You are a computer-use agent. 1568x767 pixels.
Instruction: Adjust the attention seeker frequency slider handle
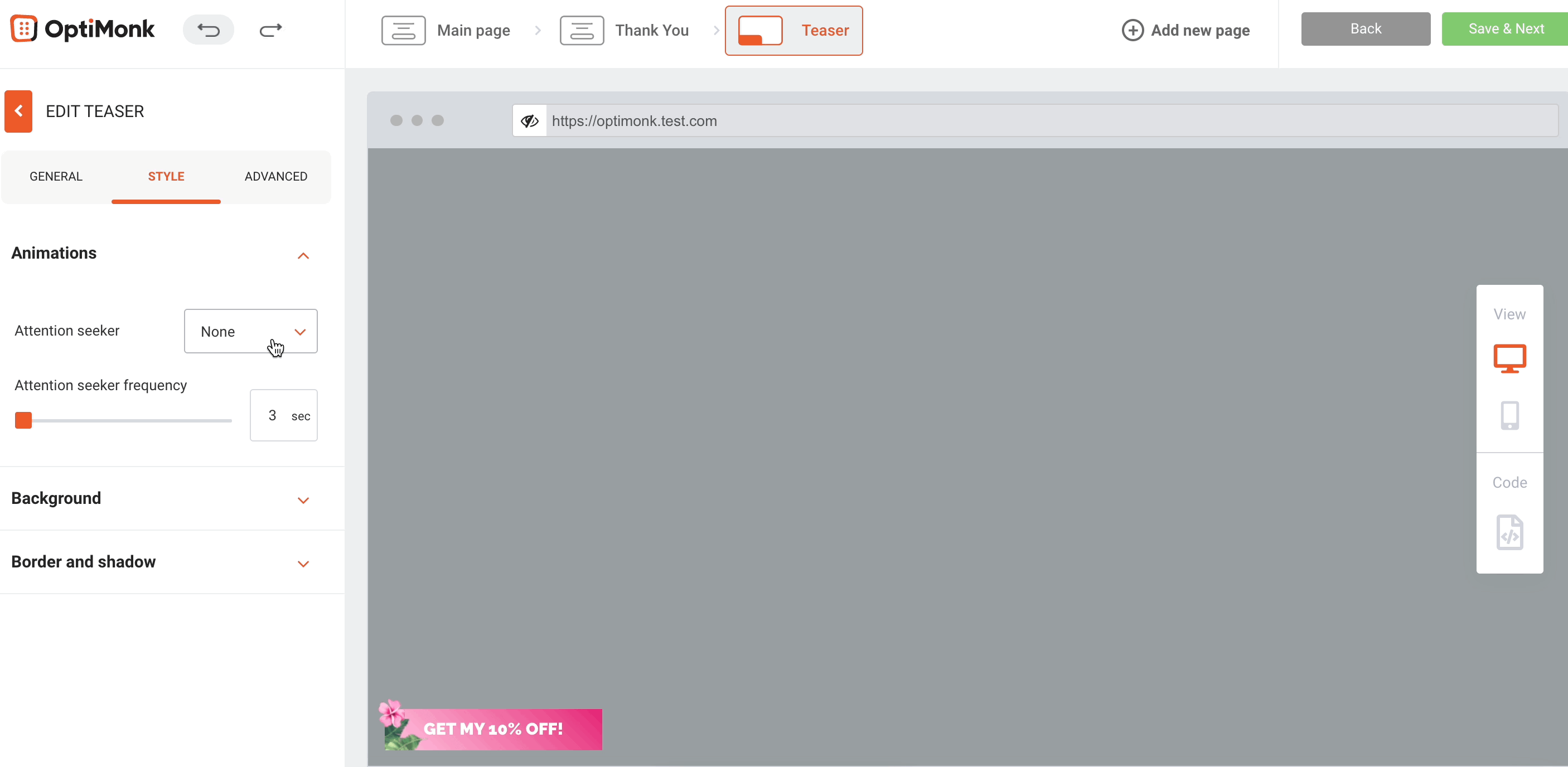(23, 420)
